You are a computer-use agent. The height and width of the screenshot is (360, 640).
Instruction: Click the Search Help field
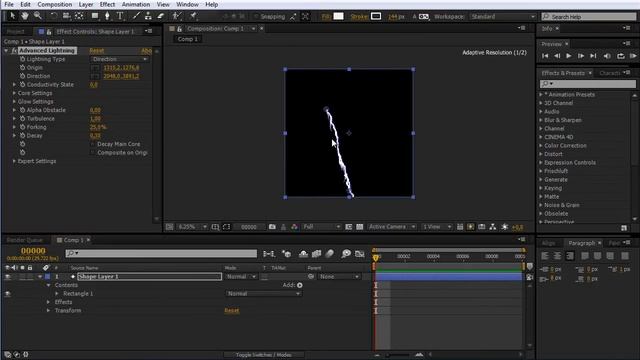point(589,17)
